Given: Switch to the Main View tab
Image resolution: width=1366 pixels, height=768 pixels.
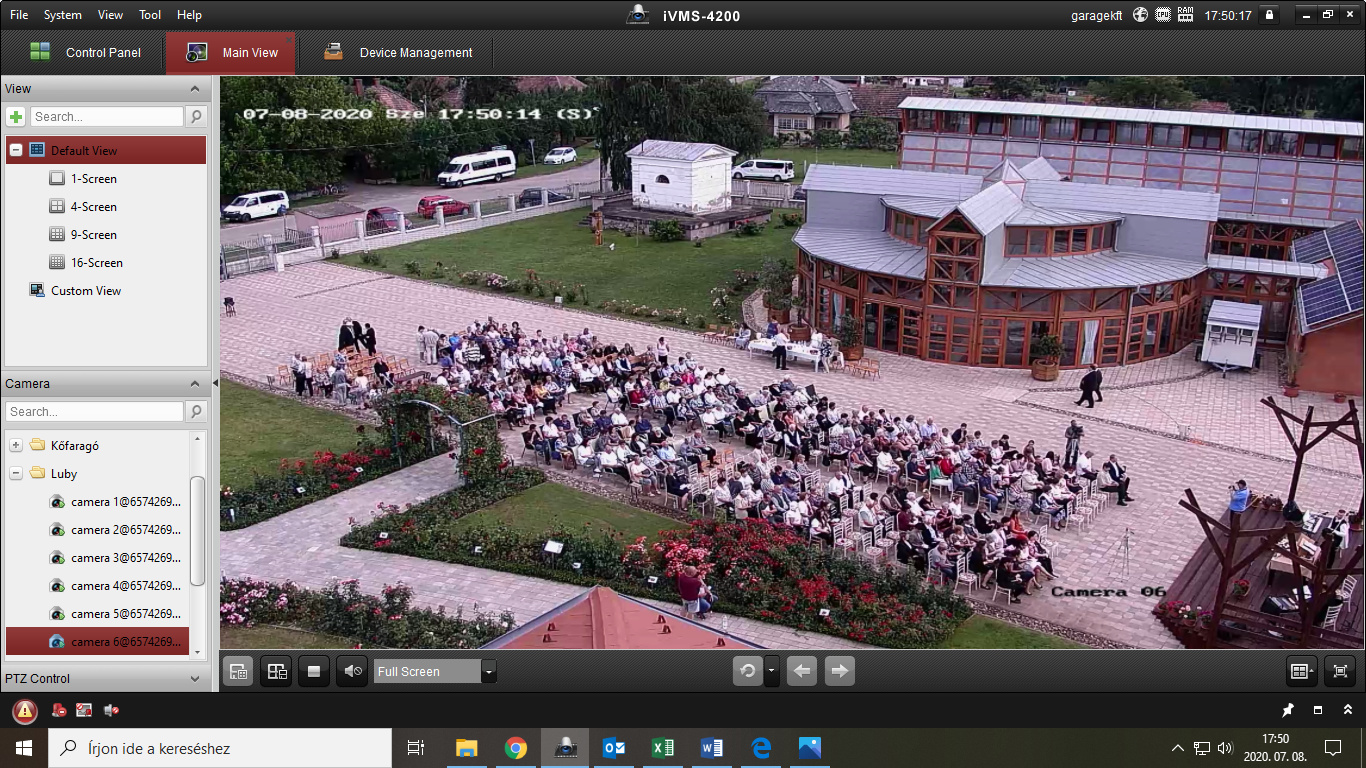Looking at the screenshot, I should (x=231, y=52).
